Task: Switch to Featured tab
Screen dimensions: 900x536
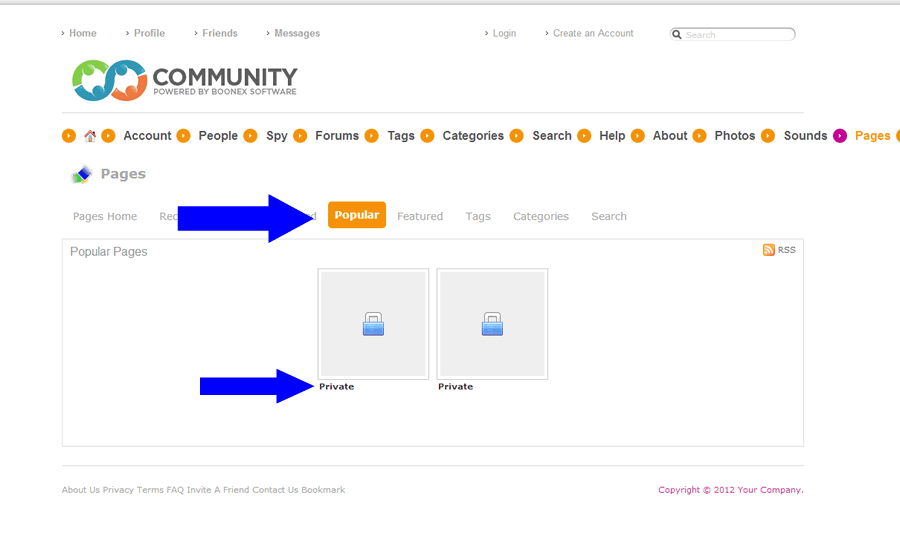Action: [x=420, y=216]
